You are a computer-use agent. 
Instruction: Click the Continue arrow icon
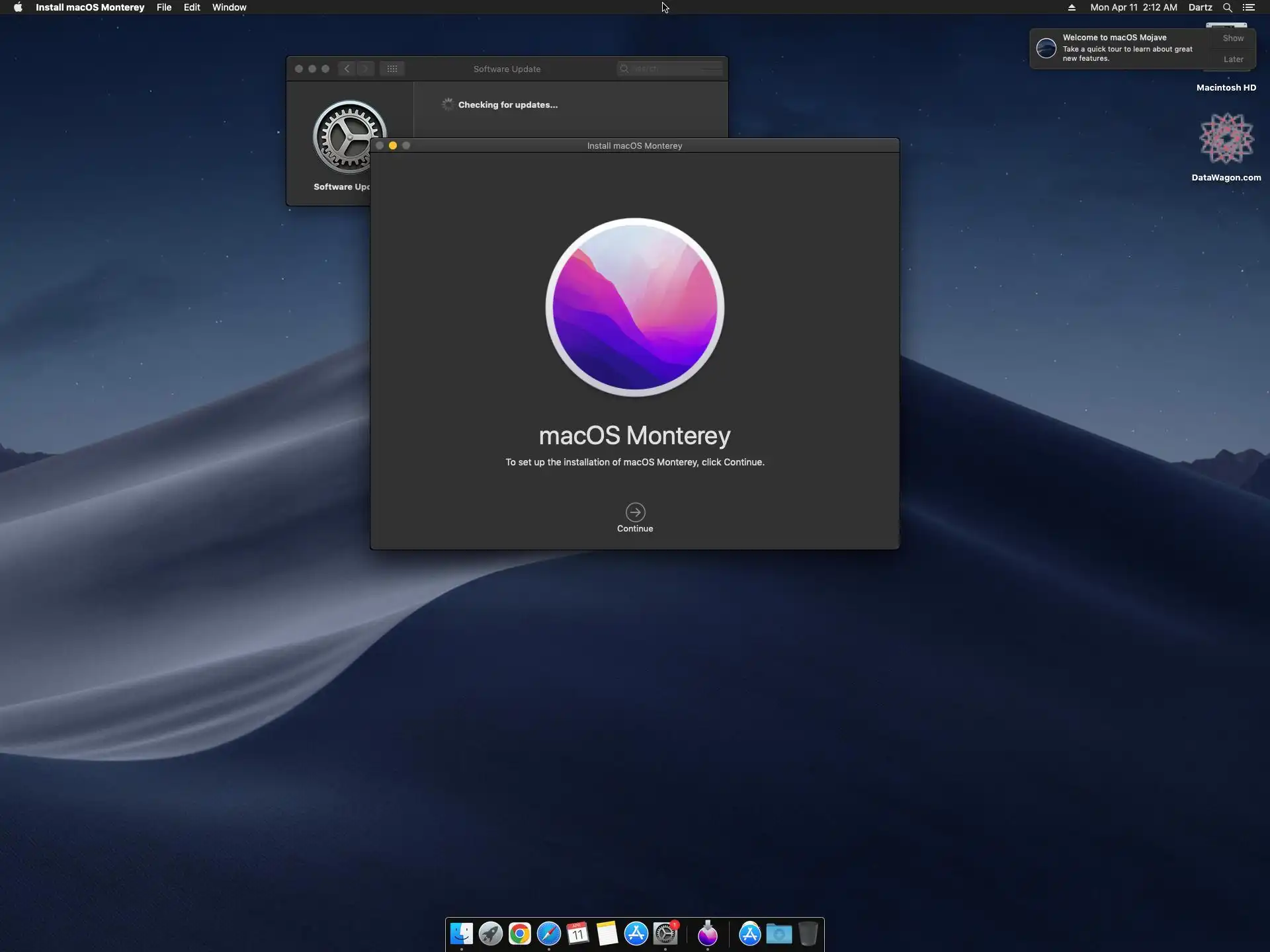coord(635,512)
